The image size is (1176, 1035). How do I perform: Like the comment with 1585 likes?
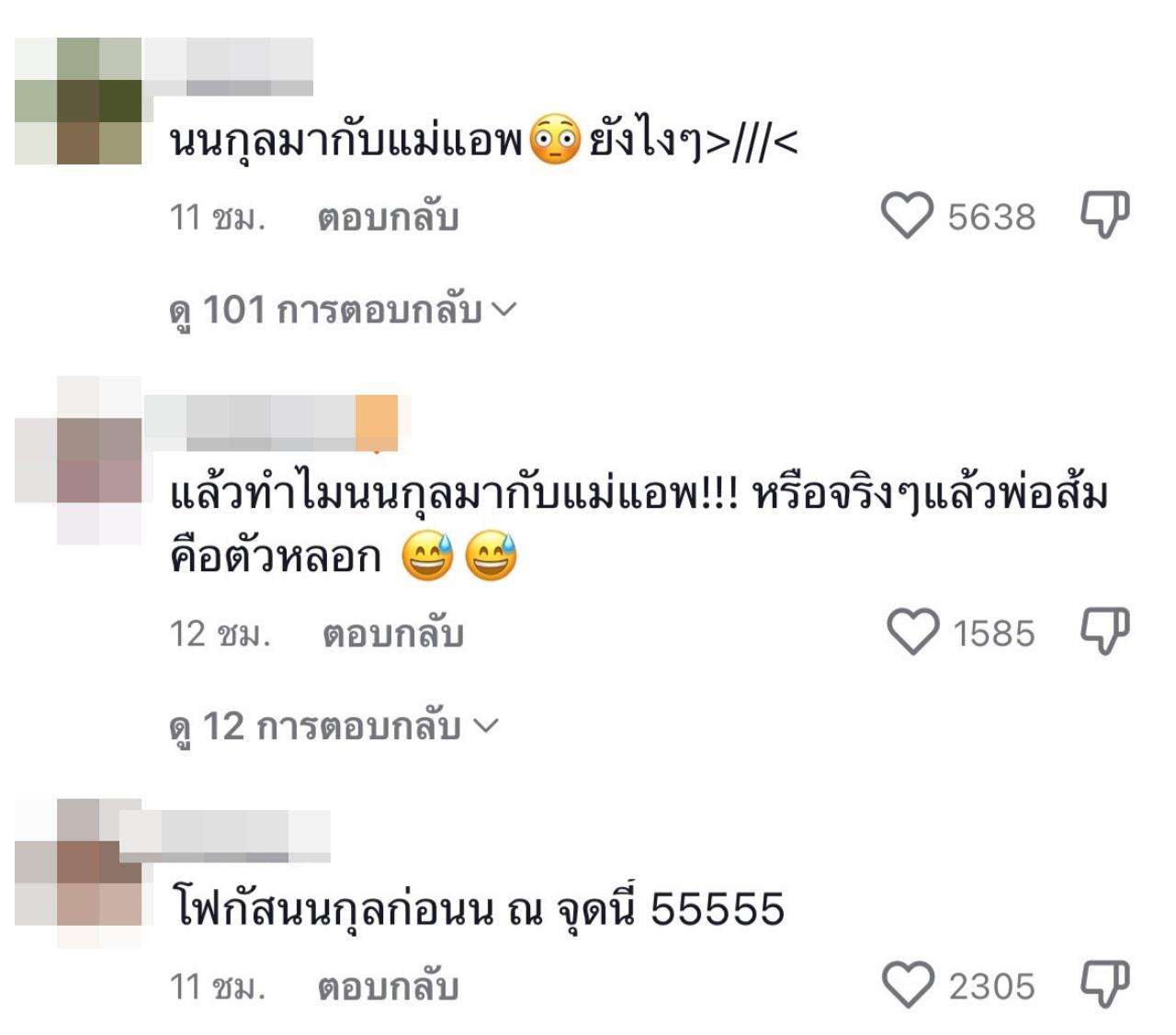(x=912, y=633)
